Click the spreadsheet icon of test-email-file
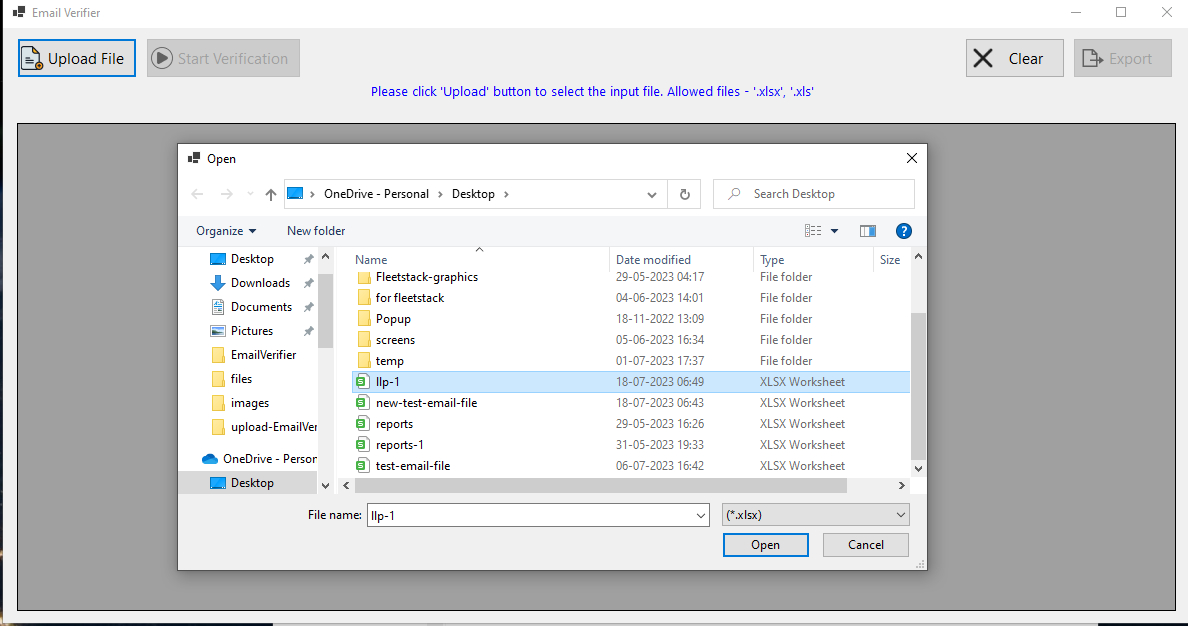Screen dimensions: 1188x626 [362, 466]
